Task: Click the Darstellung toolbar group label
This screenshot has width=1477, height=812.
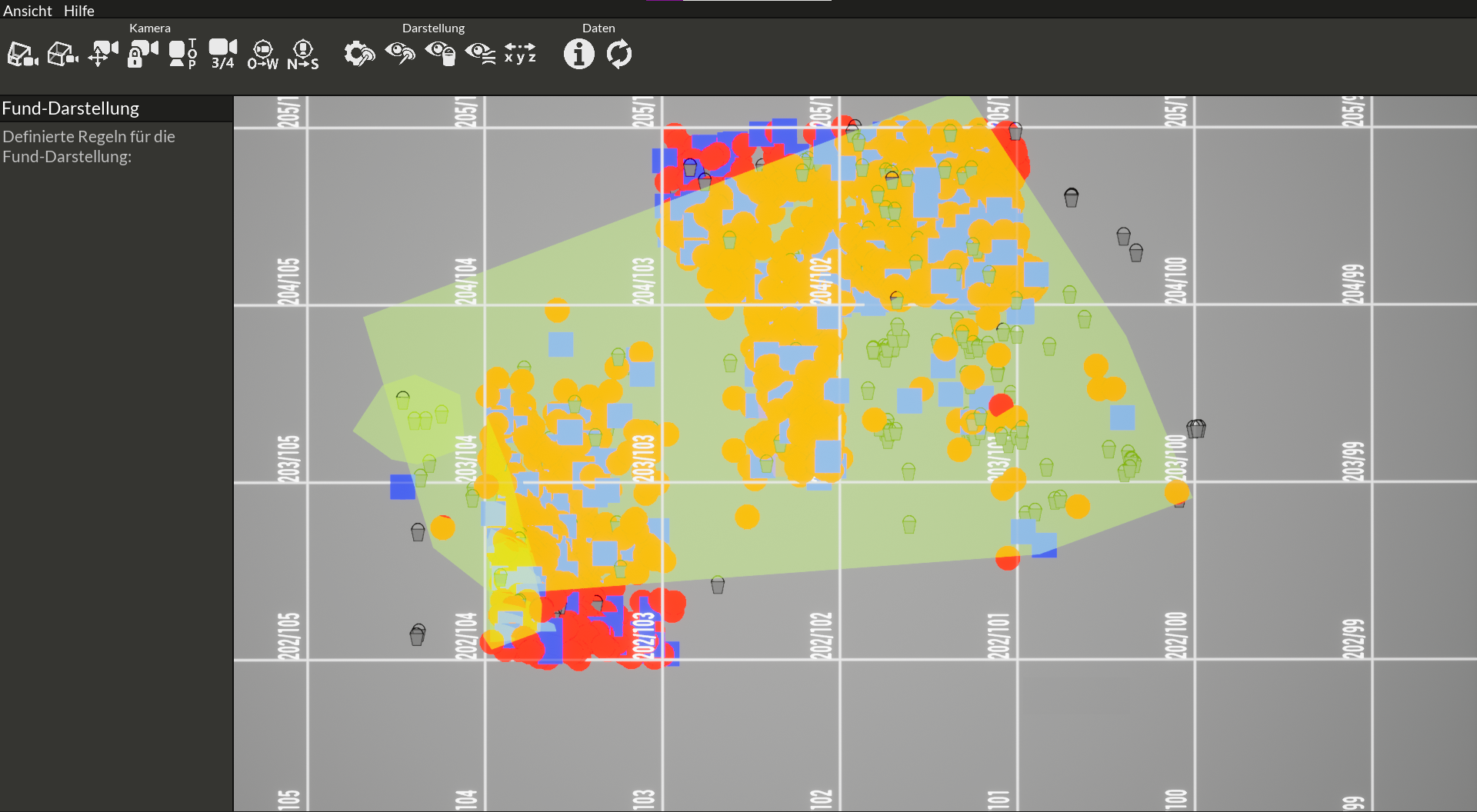Action: (433, 28)
